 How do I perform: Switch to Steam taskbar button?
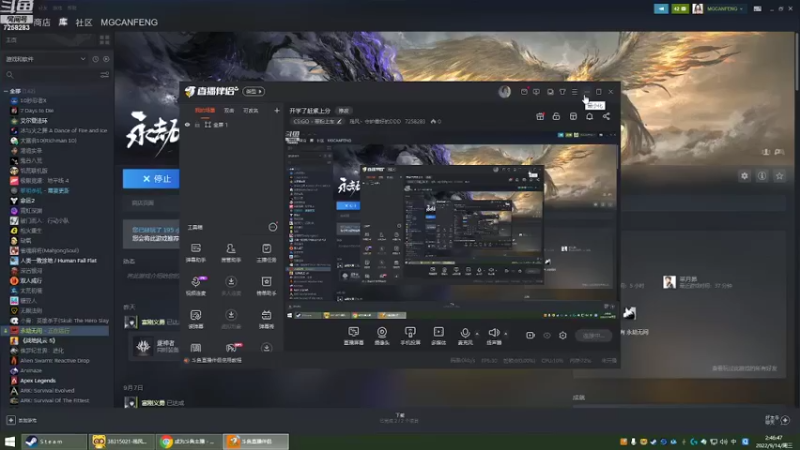(54, 441)
